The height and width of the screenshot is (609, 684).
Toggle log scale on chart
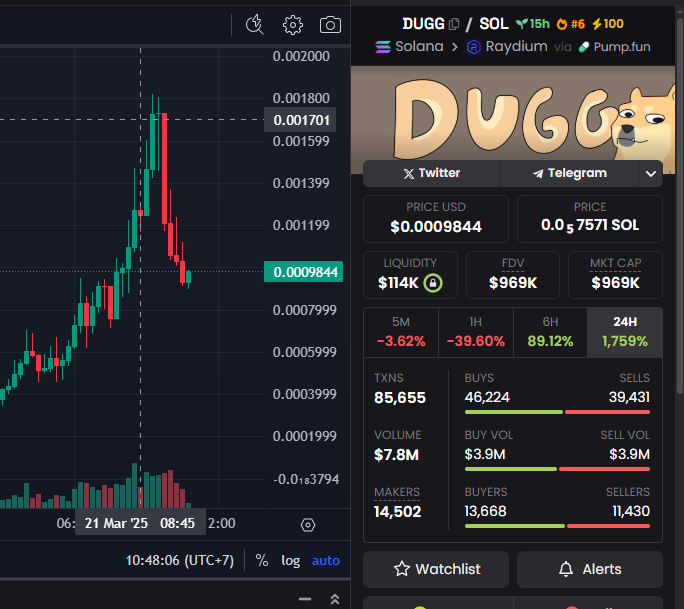(291, 561)
